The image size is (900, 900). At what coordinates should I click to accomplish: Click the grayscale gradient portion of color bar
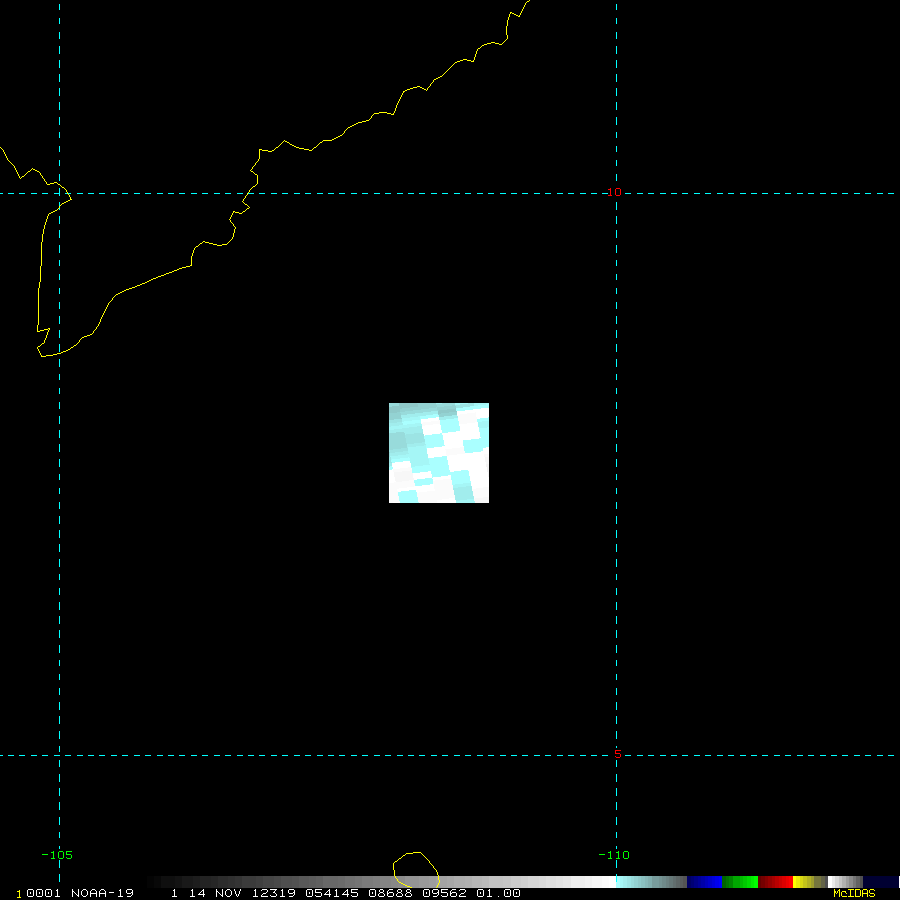pyautogui.click(x=382, y=882)
